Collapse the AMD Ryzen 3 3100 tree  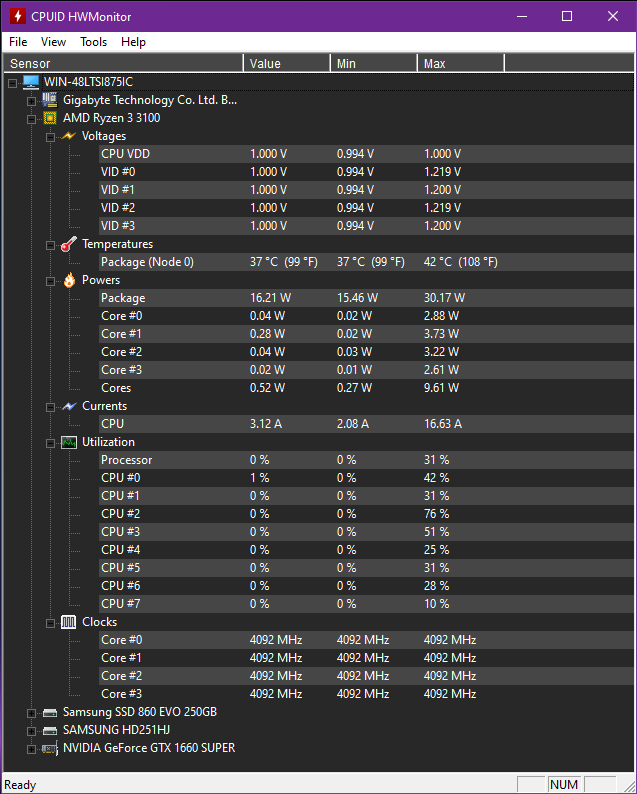31,119
